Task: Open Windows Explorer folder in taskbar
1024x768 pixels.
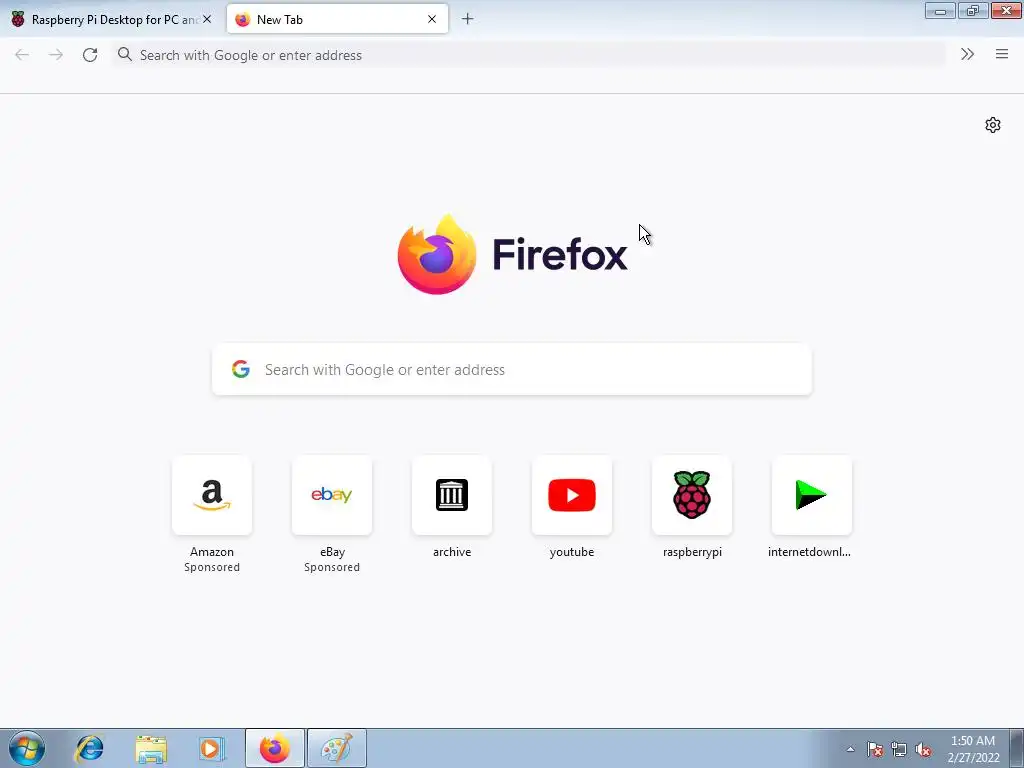Action: [151, 749]
